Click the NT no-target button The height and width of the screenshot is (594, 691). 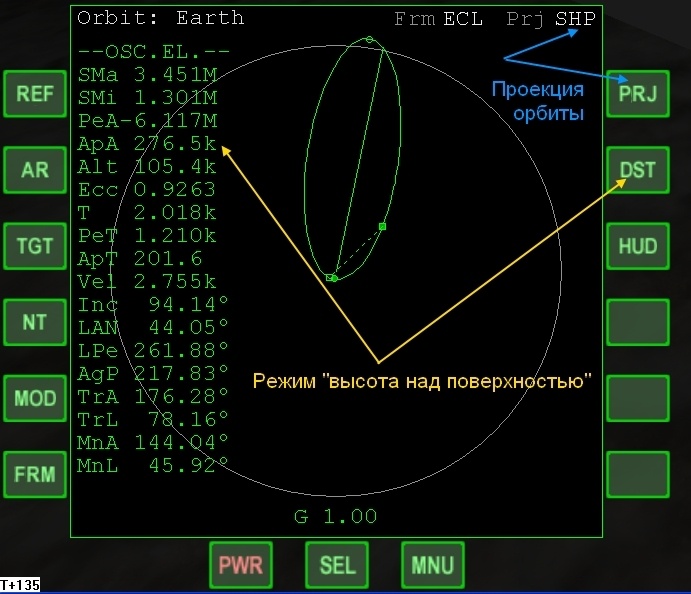pos(35,322)
